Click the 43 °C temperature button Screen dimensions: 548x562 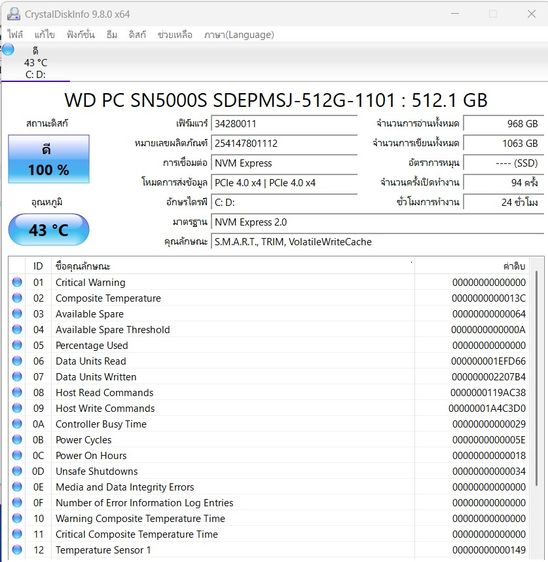(49, 230)
